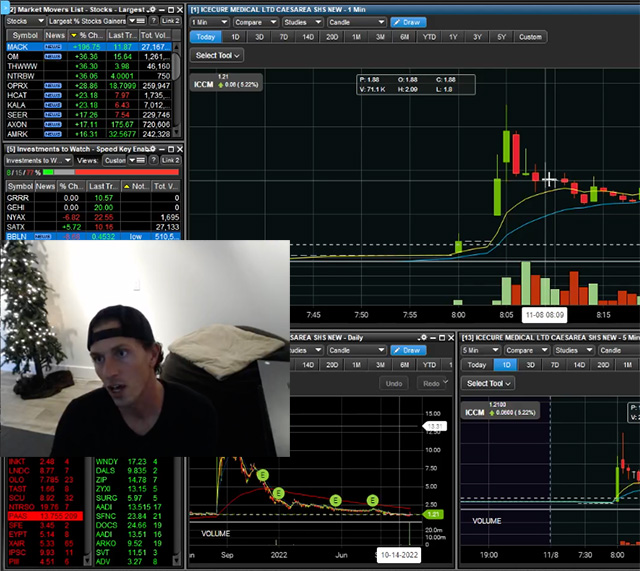Click the news badge for AXON
The image size is (640, 571).
click(53, 124)
